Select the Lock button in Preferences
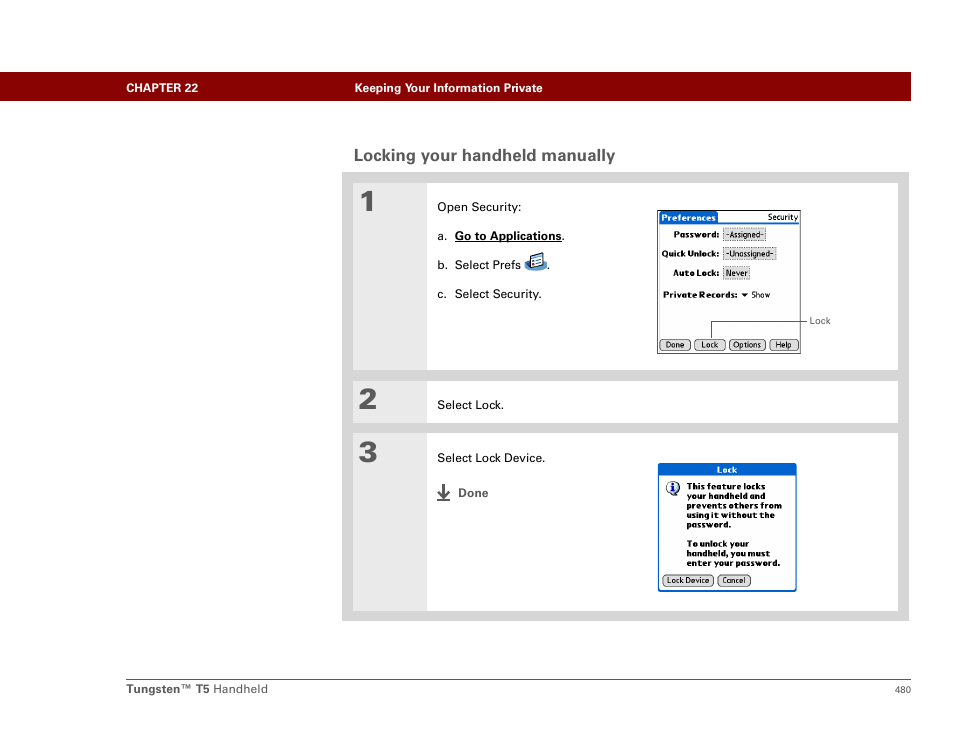The image size is (954, 738). [x=710, y=345]
